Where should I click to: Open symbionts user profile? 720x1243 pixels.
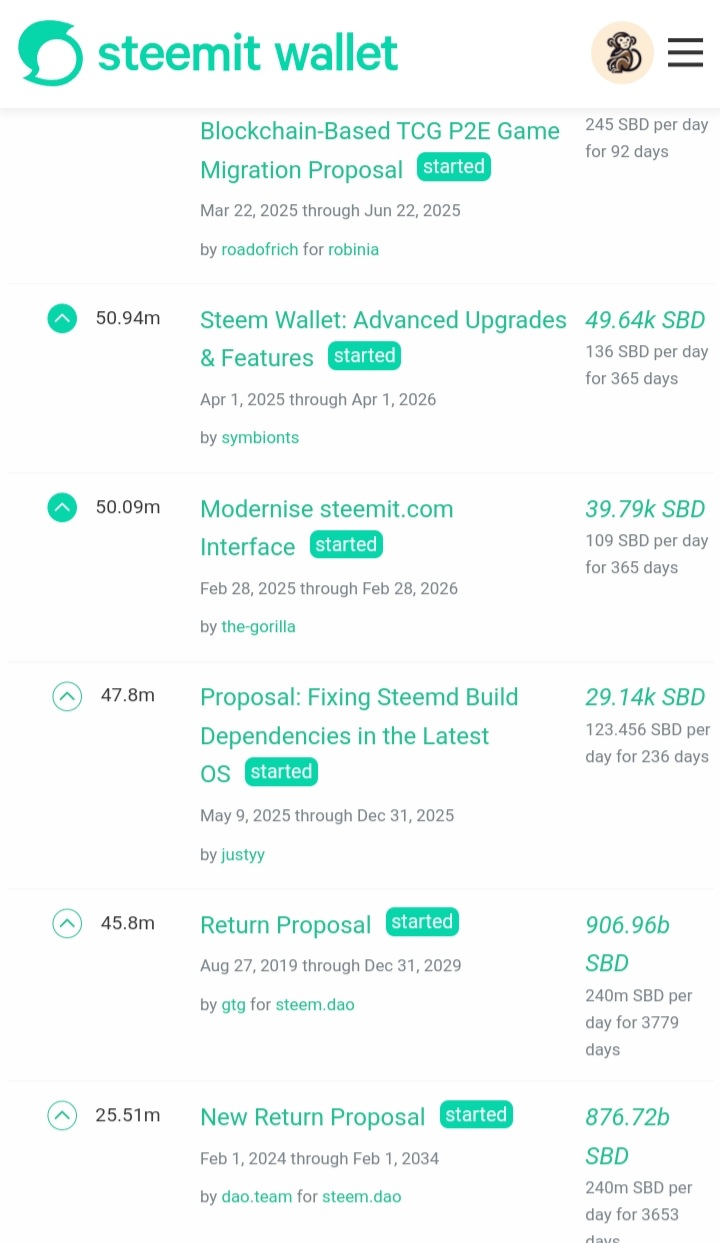pos(260,437)
